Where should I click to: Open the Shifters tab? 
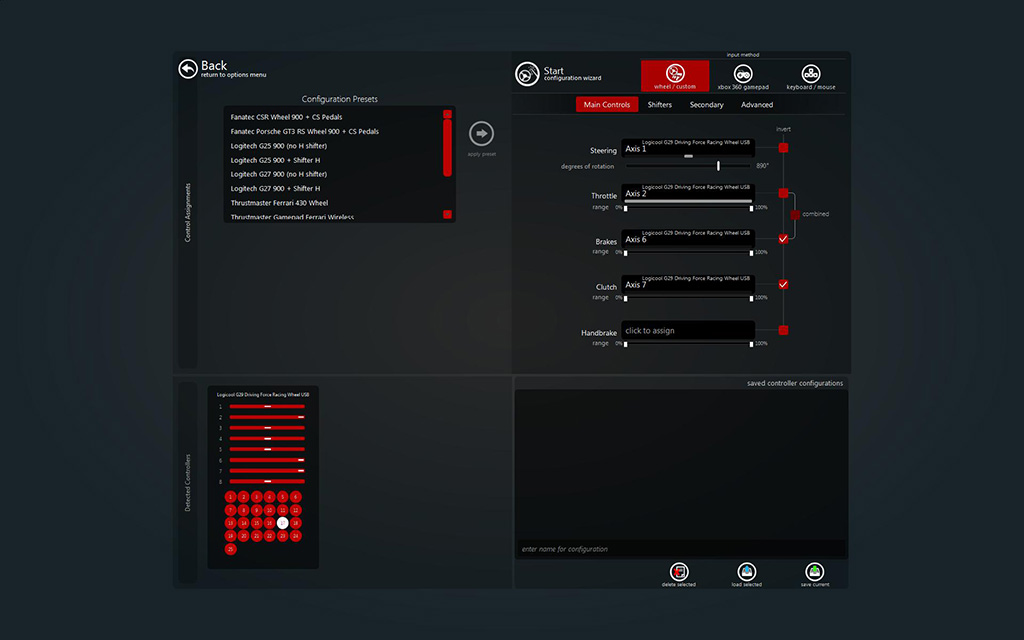[x=659, y=105]
